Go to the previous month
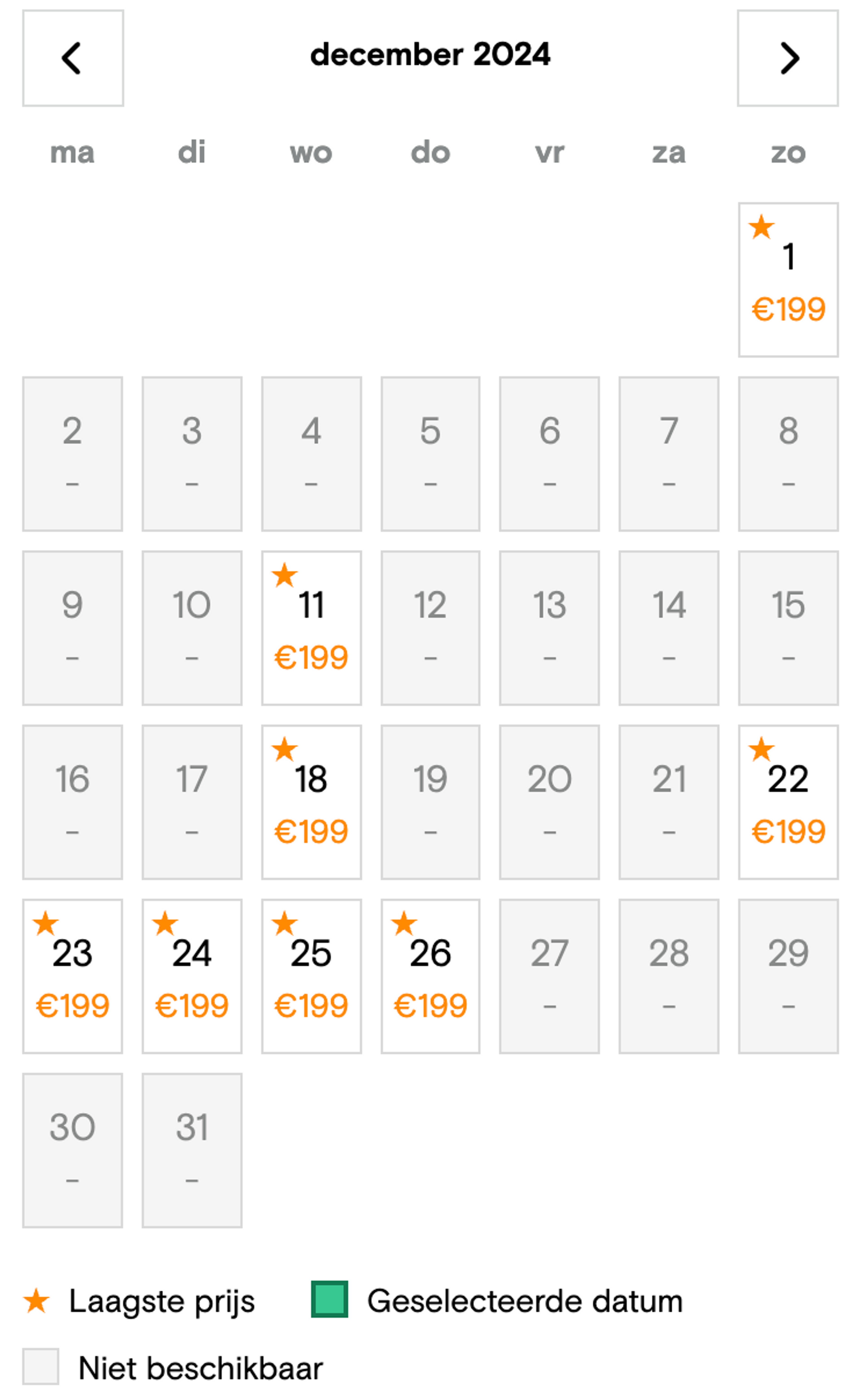The image size is (861, 1400). (x=73, y=58)
